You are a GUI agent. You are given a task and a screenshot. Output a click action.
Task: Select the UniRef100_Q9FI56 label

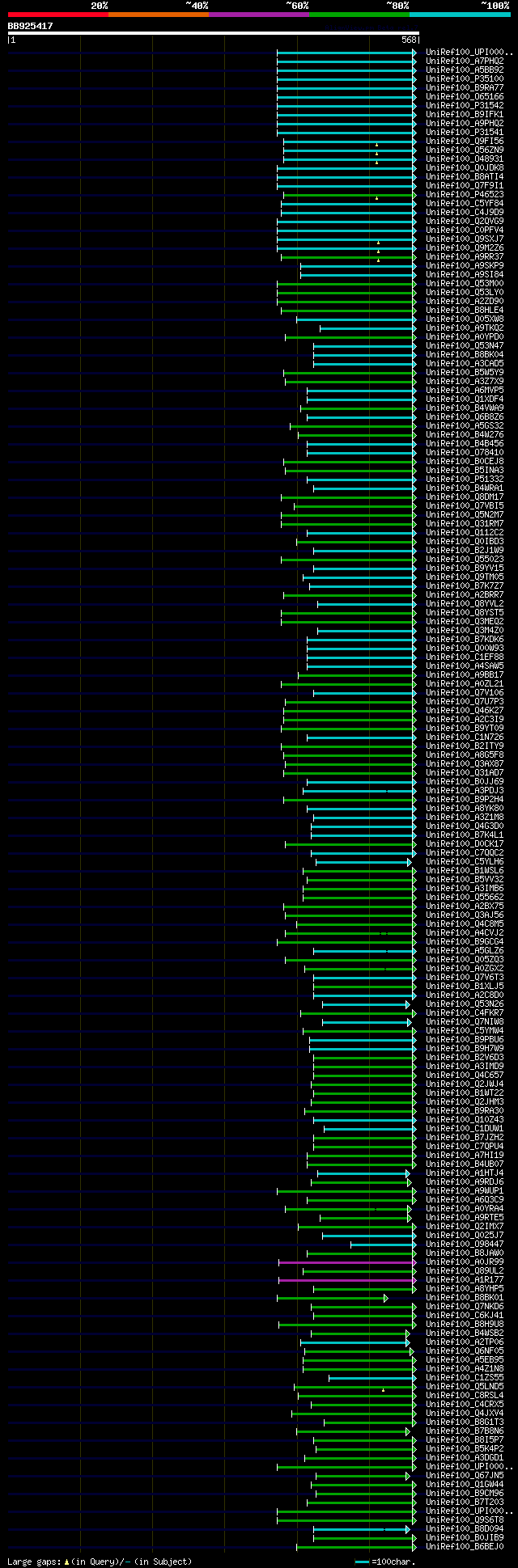465,141
